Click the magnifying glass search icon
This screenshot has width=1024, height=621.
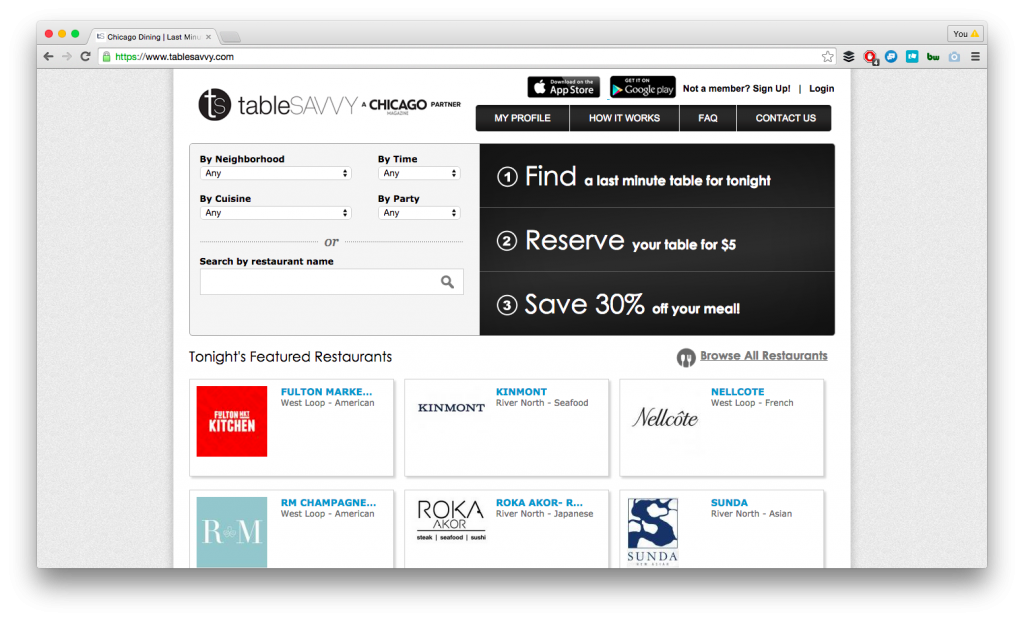(x=447, y=281)
